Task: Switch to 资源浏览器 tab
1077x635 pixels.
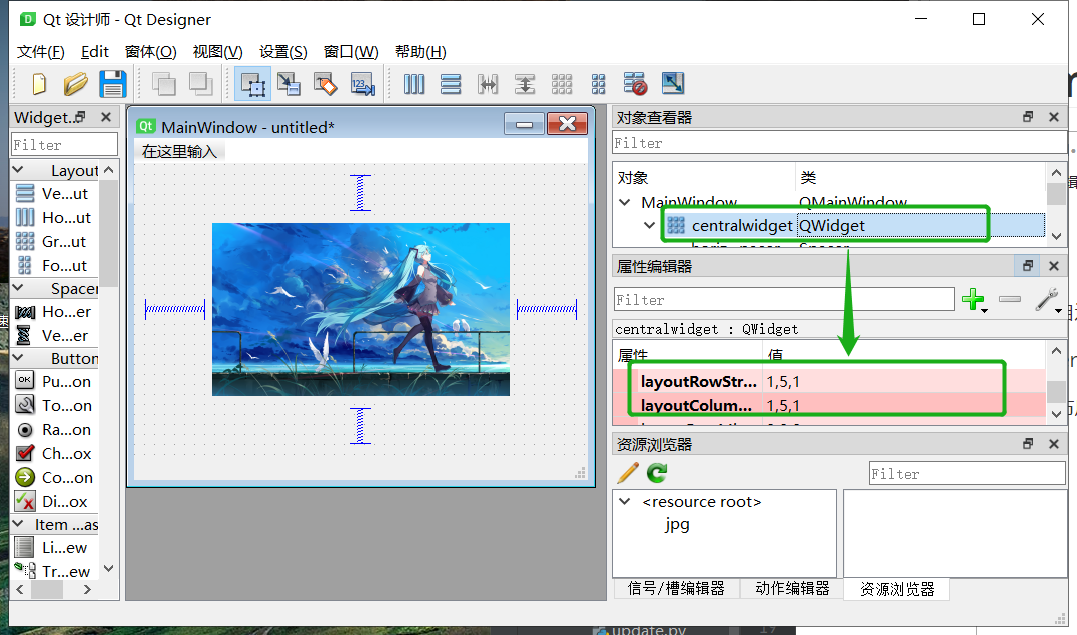Action: click(897, 590)
